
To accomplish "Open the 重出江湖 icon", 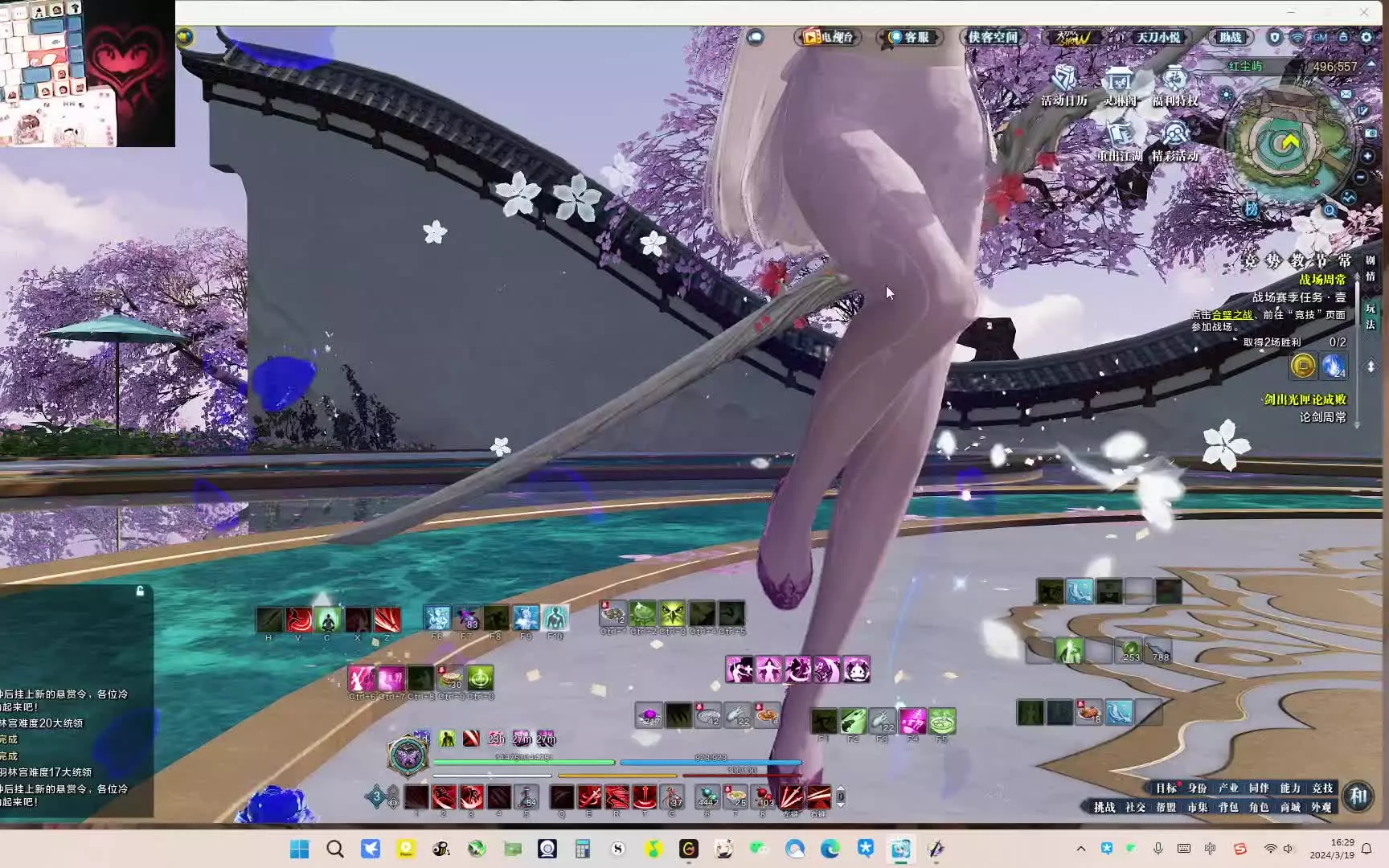I will click(1120, 142).
